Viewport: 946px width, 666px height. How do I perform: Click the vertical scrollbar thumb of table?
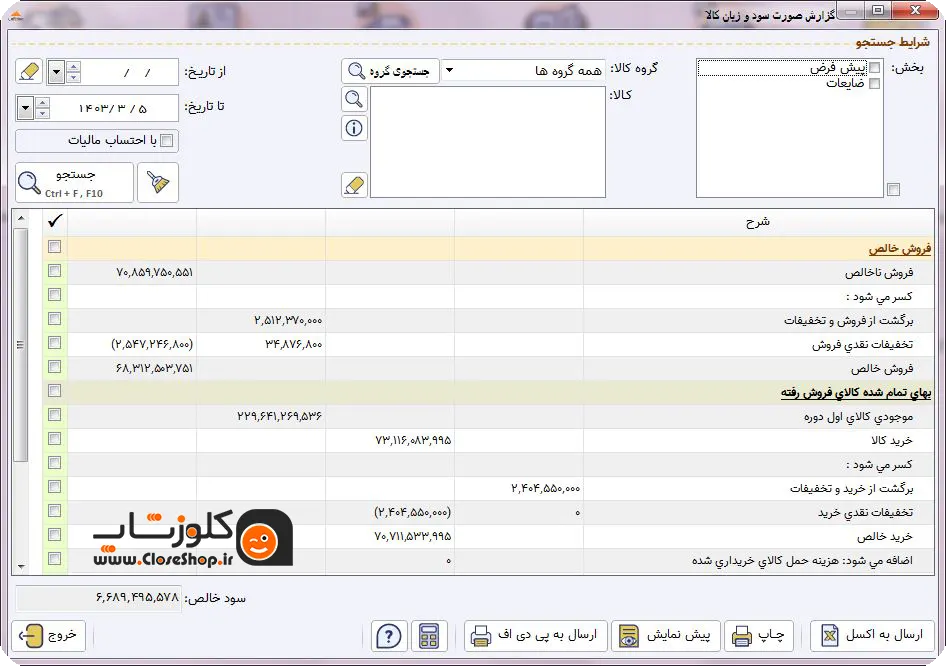[21, 344]
